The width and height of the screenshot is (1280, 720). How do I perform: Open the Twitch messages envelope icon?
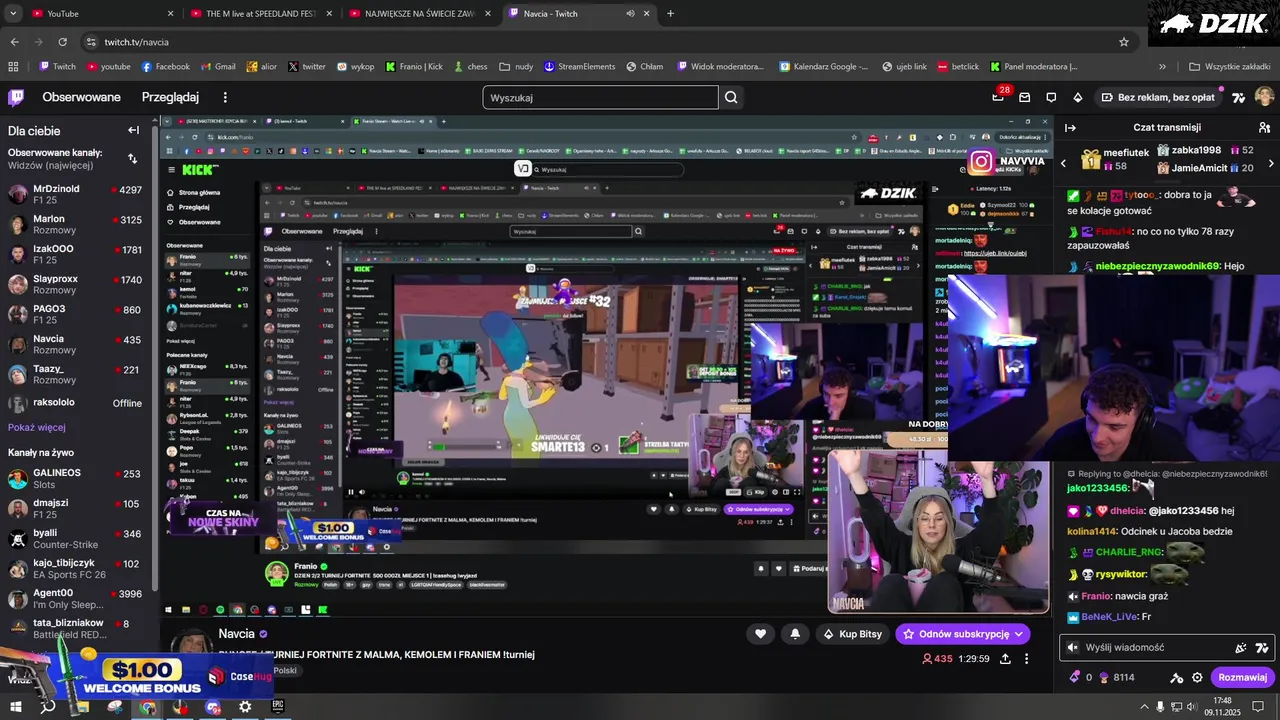click(1025, 97)
